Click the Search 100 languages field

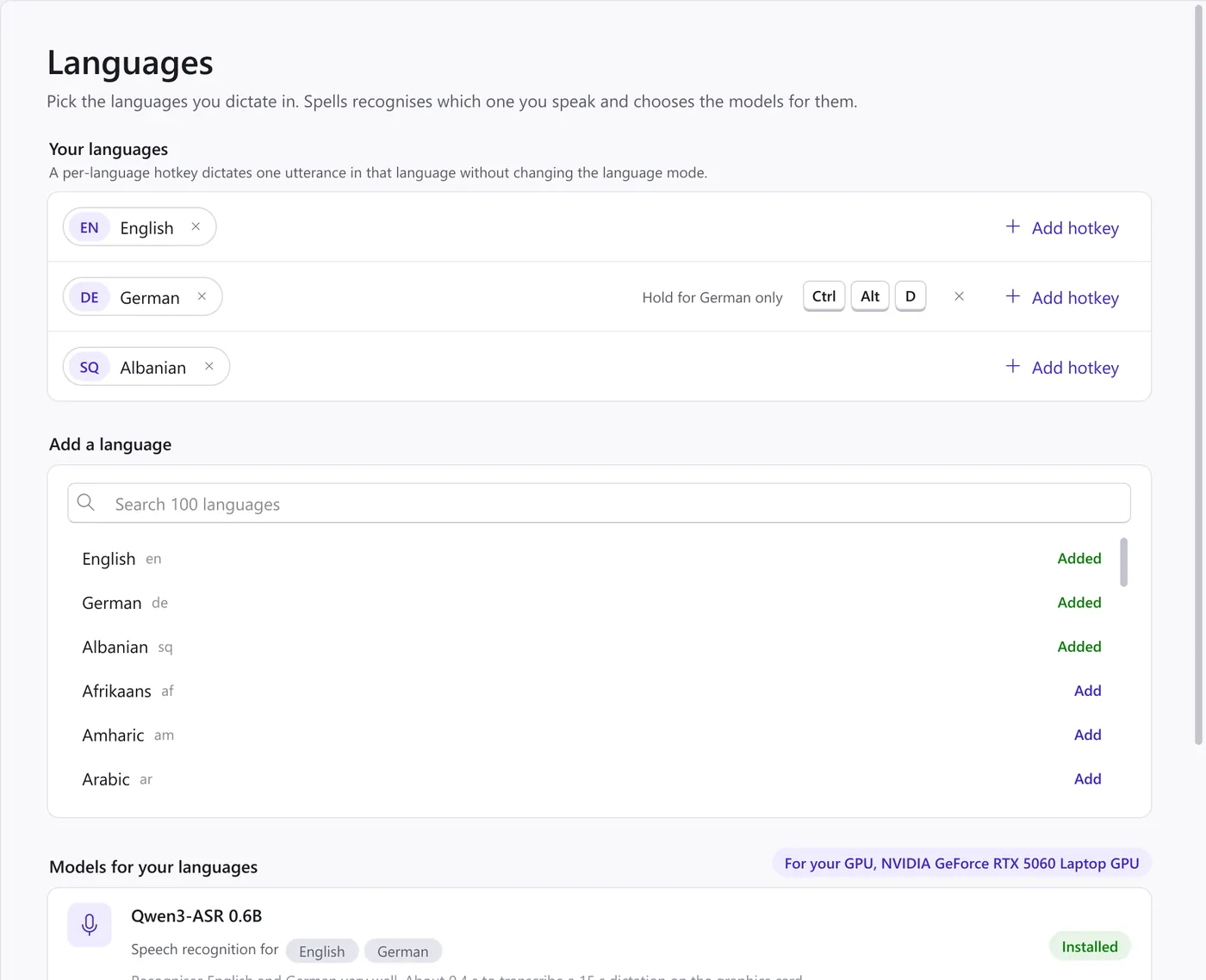click(599, 503)
